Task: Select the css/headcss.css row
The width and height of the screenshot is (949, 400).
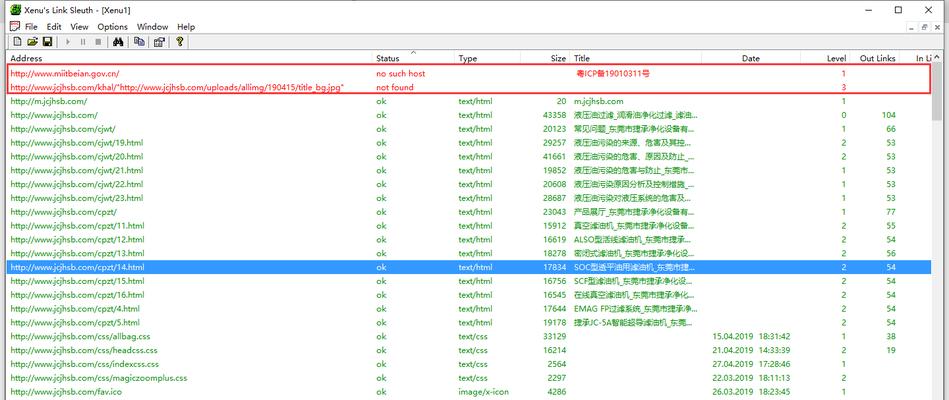Action: pyautogui.click(x=469, y=350)
